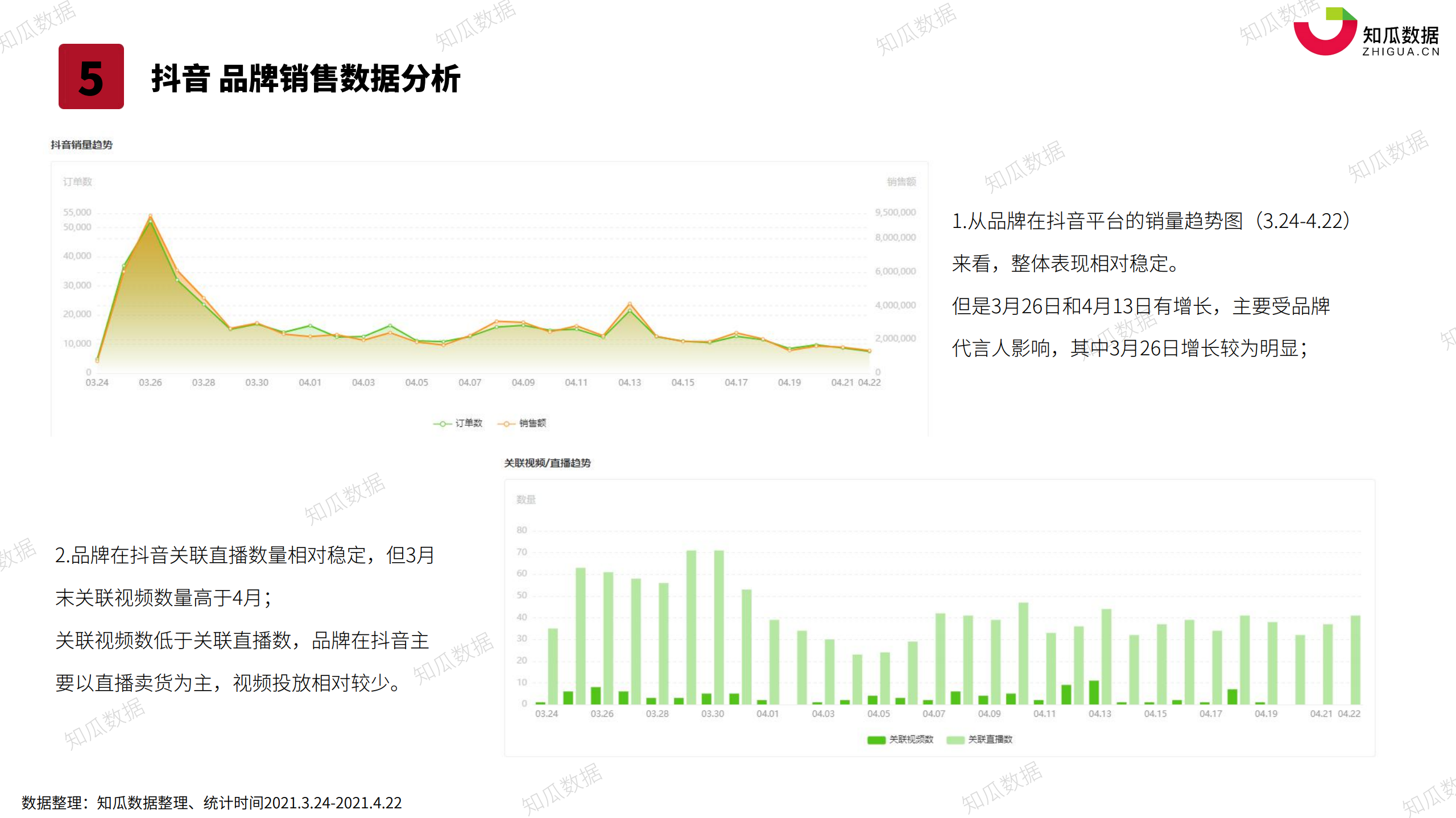This screenshot has height=818, width=1456.
Task: Click the 销售额 right axis label
Action: [901, 182]
